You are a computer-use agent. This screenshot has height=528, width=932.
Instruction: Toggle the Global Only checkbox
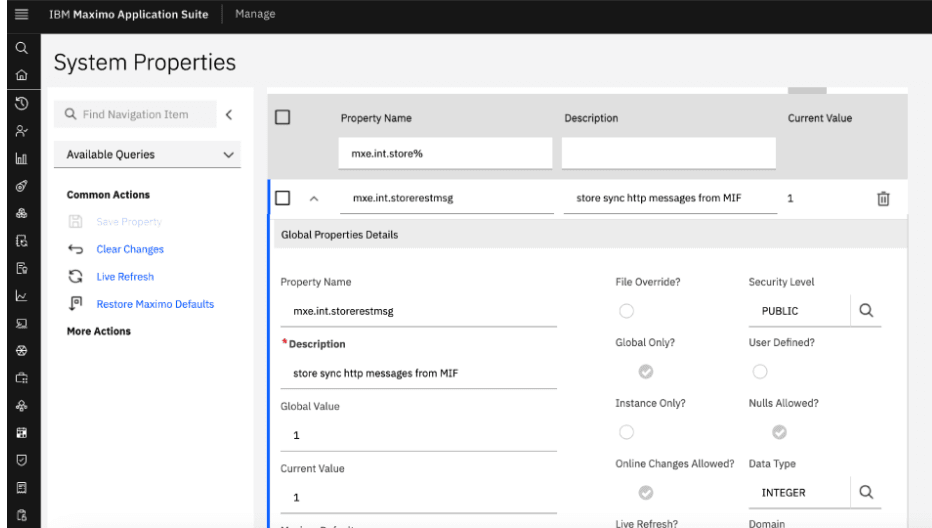646,372
